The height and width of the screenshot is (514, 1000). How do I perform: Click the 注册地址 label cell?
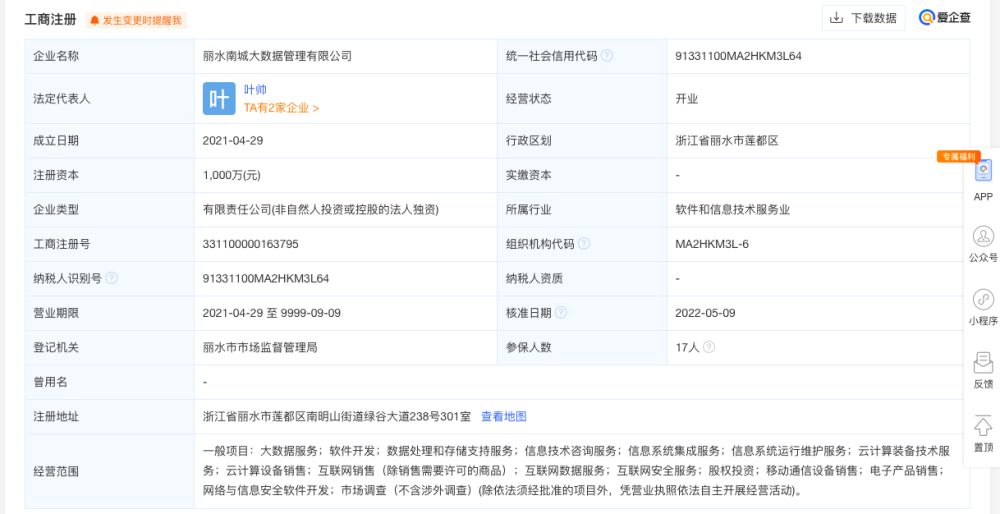(110, 416)
